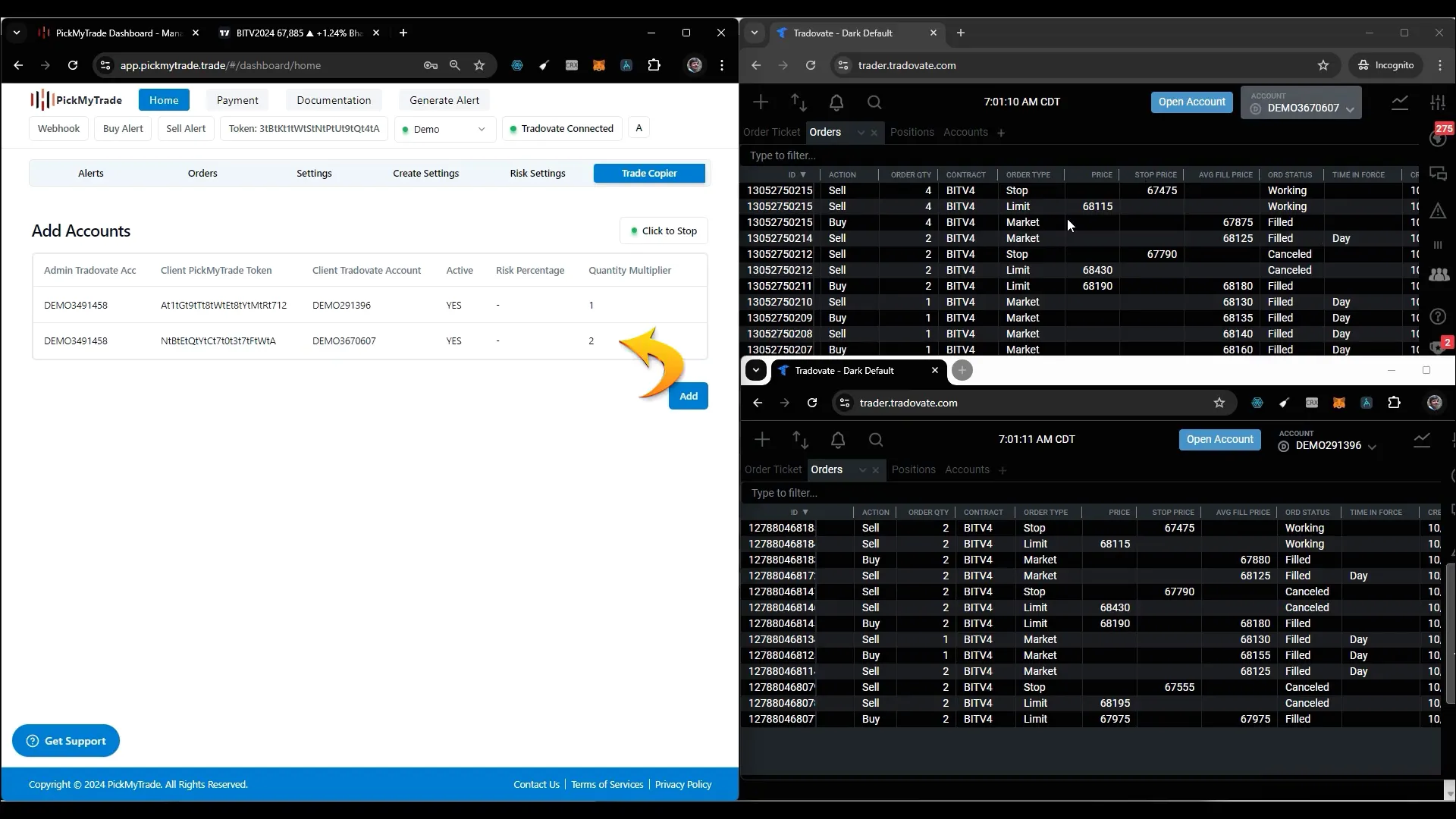This screenshot has width=1456, height=819.
Task: Switch to the Alerts tab
Action: [91, 173]
